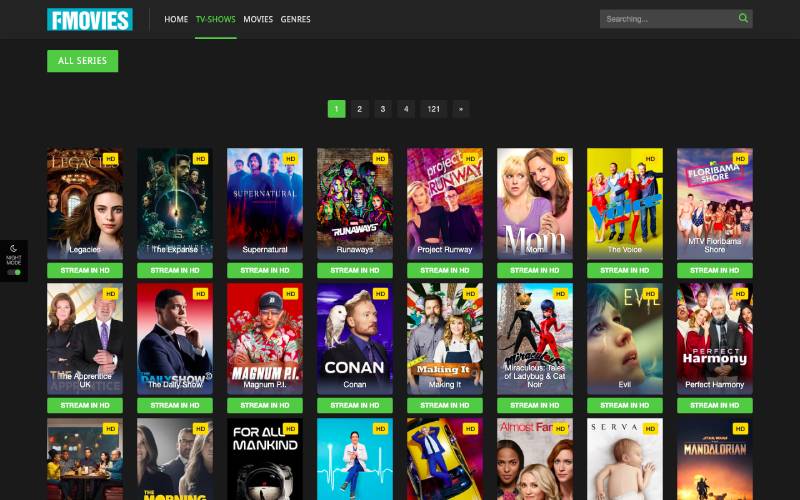
Task: Click Stream in HD under Supernatural
Action: pos(265,270)
